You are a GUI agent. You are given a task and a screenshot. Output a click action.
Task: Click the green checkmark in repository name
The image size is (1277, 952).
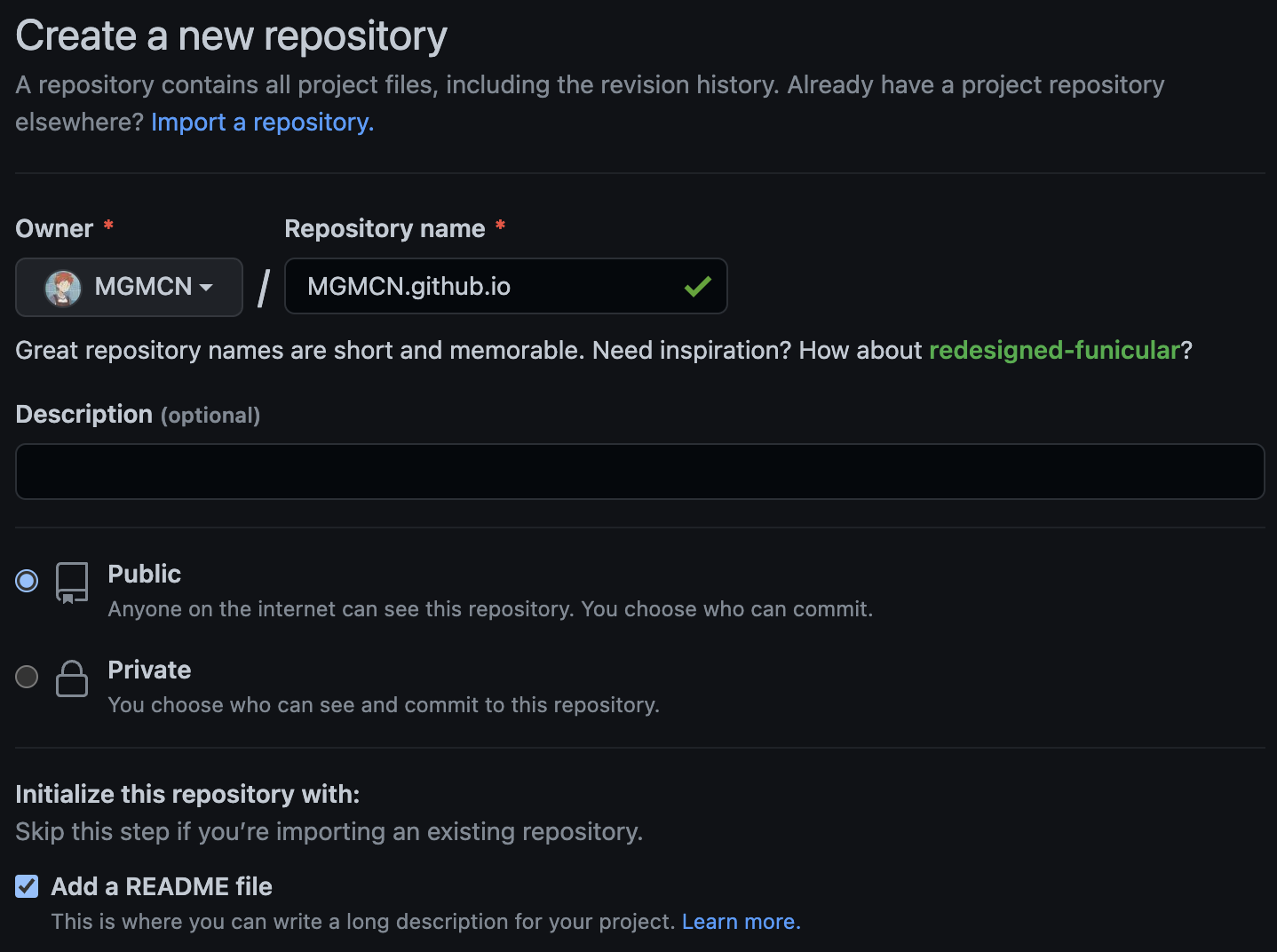click(697, 286)
